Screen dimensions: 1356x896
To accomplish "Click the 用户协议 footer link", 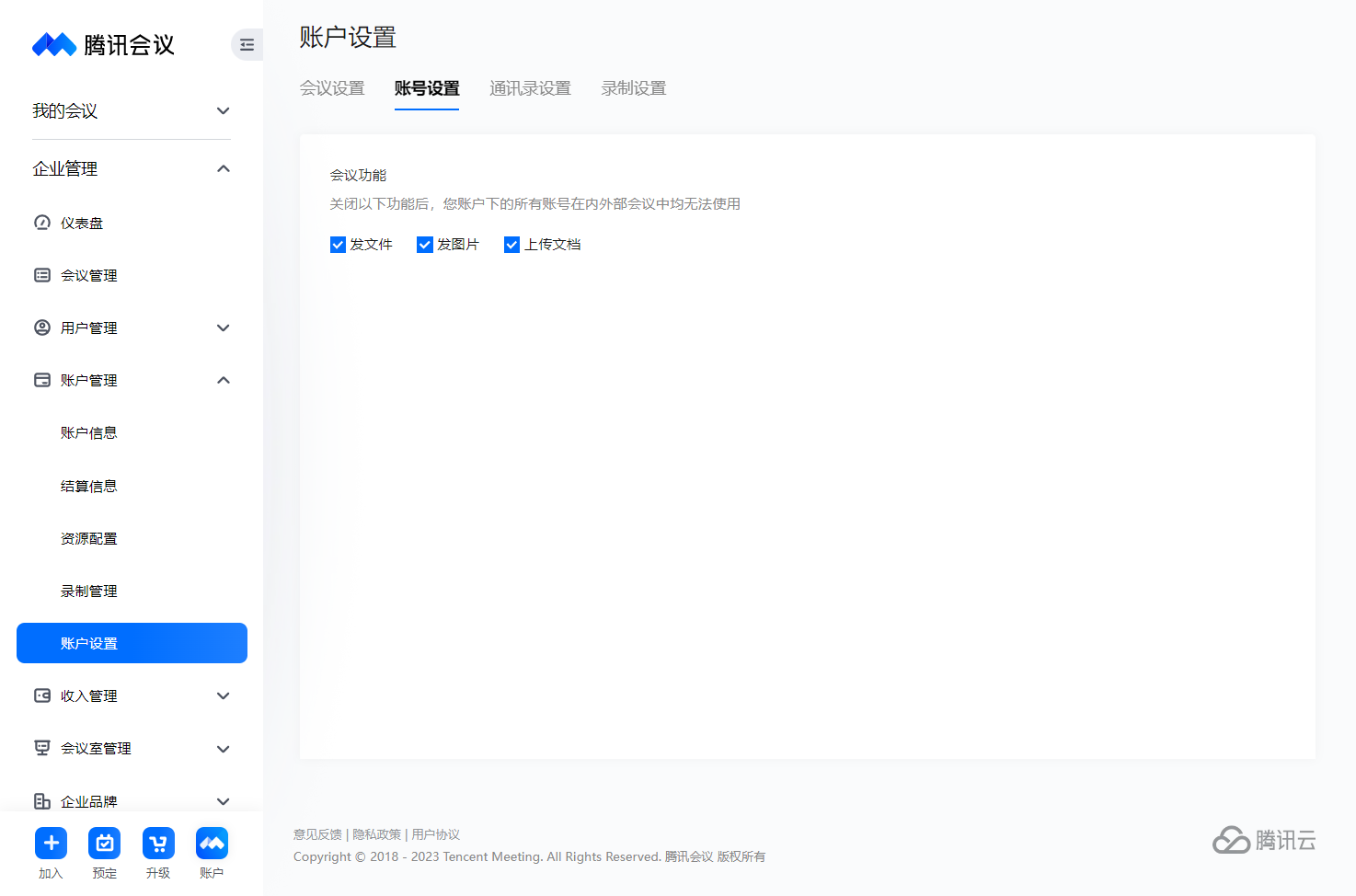I will click(436, 834).
